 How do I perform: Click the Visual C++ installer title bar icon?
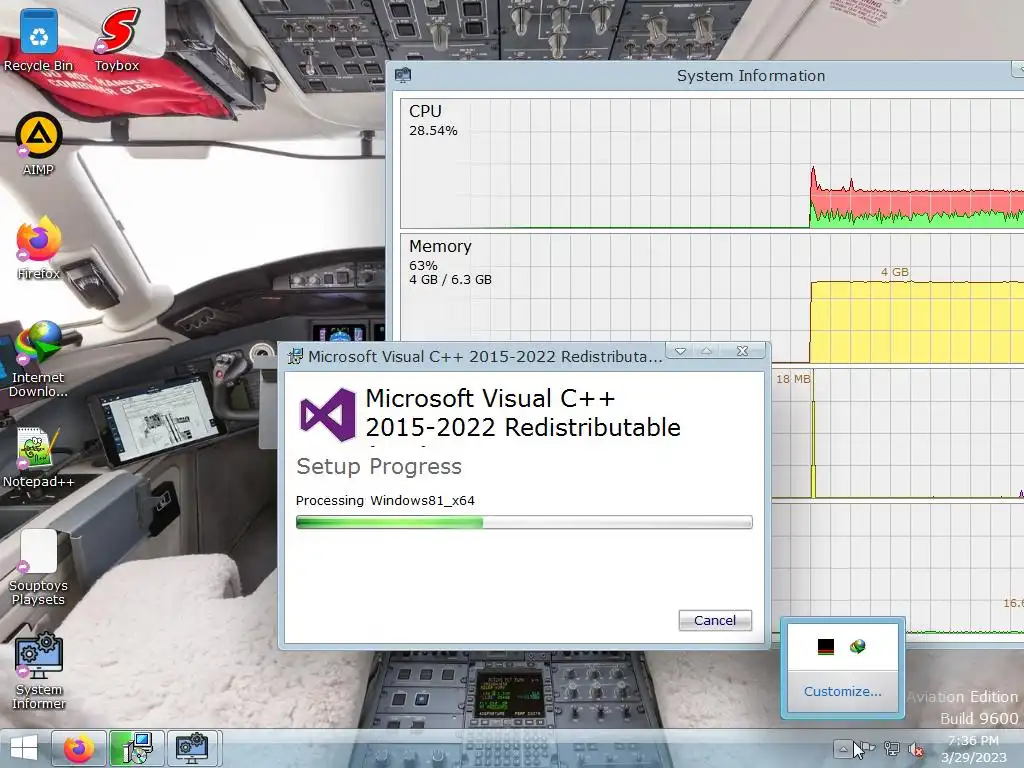(x=295, y=356)
